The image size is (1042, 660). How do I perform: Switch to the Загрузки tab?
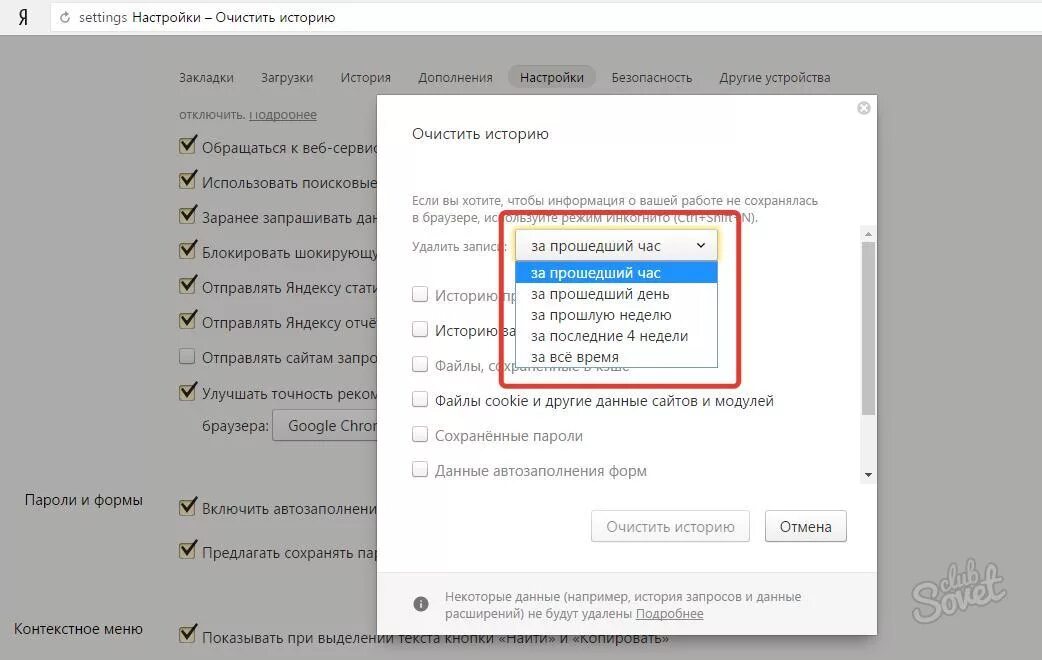point(286,78)
